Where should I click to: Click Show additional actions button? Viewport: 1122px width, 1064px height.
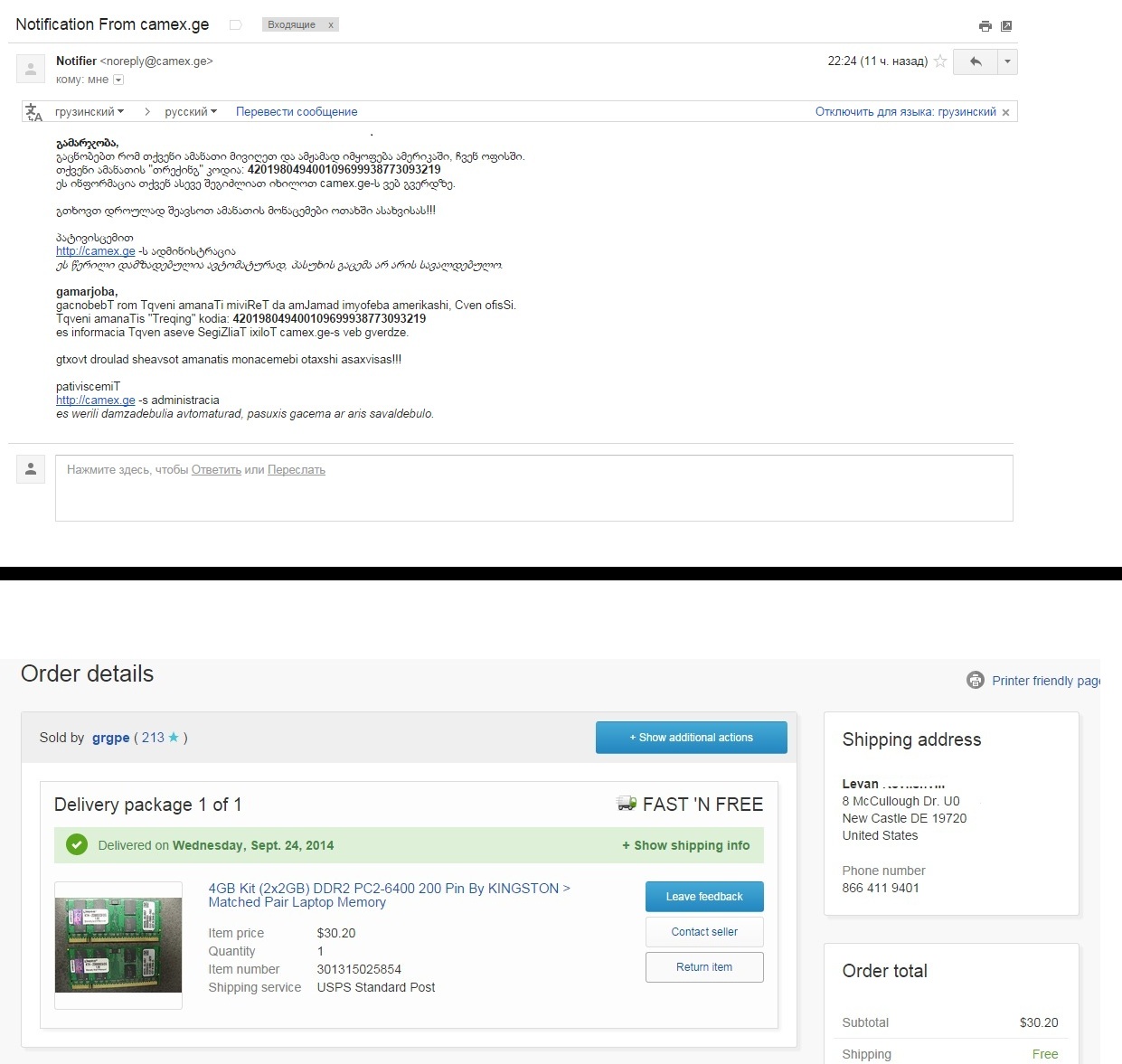pyautogui.click(x=692, y=738)
